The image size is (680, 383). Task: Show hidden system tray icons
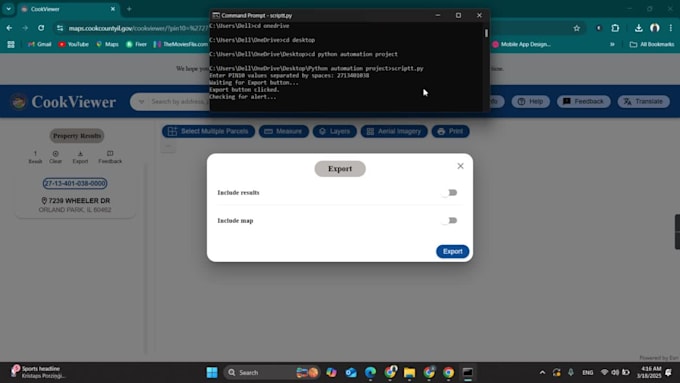[542, 372]
